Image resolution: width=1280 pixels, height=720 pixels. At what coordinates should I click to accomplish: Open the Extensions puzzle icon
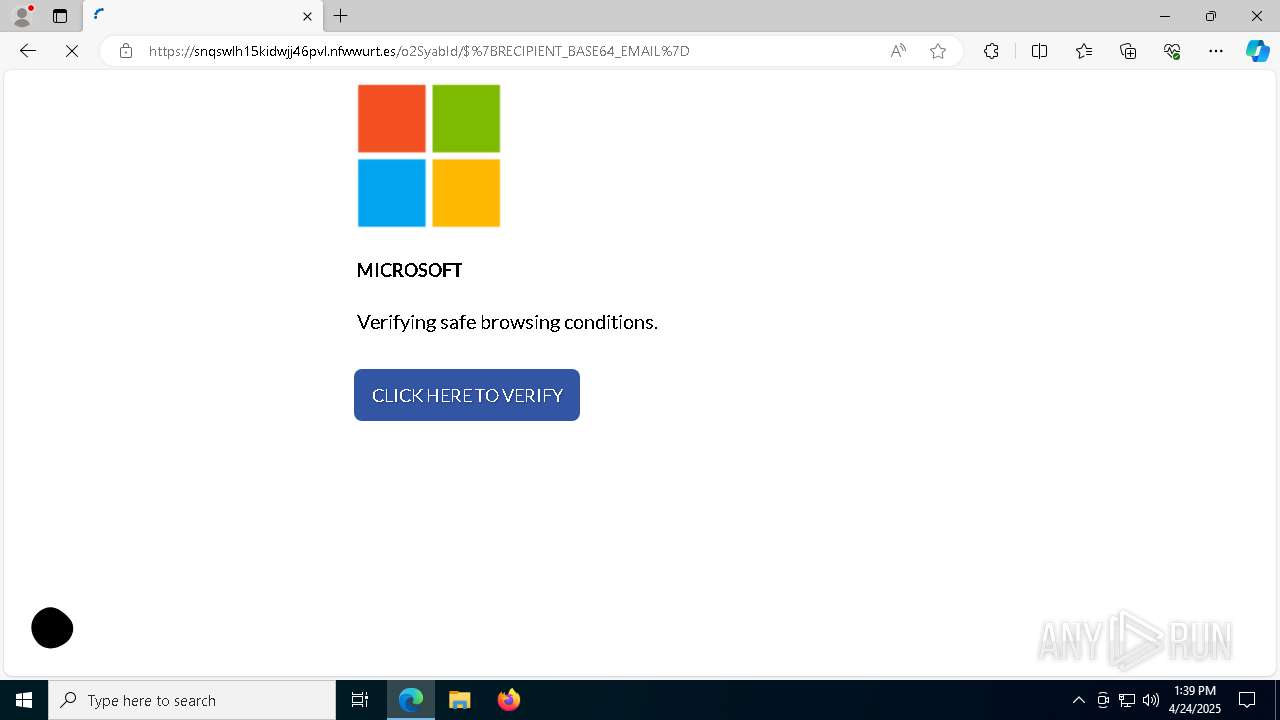pos(991,51)
